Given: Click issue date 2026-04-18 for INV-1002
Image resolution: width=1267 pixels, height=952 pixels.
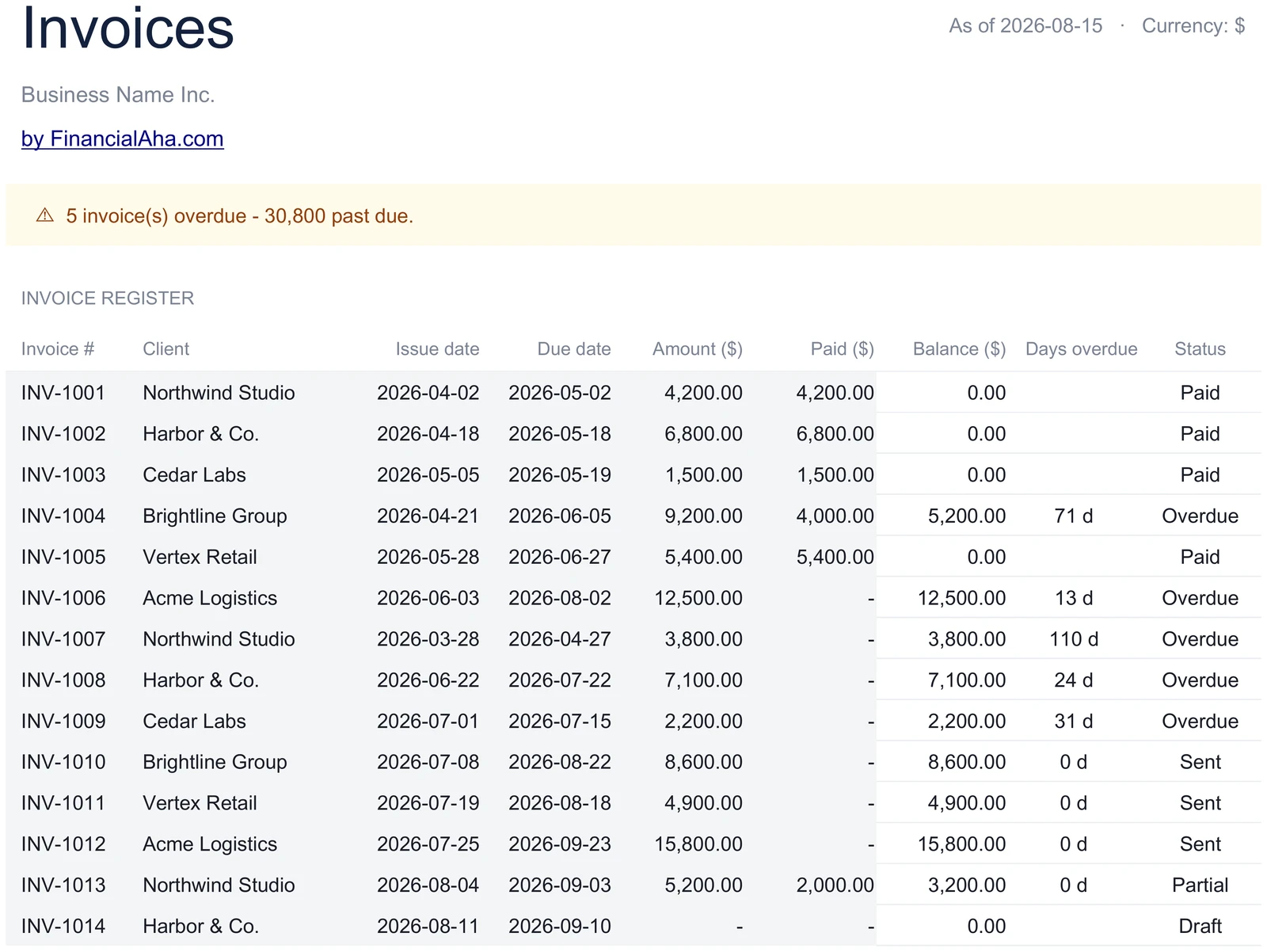Looking at the screenshot, I should [x=428, y=434].
